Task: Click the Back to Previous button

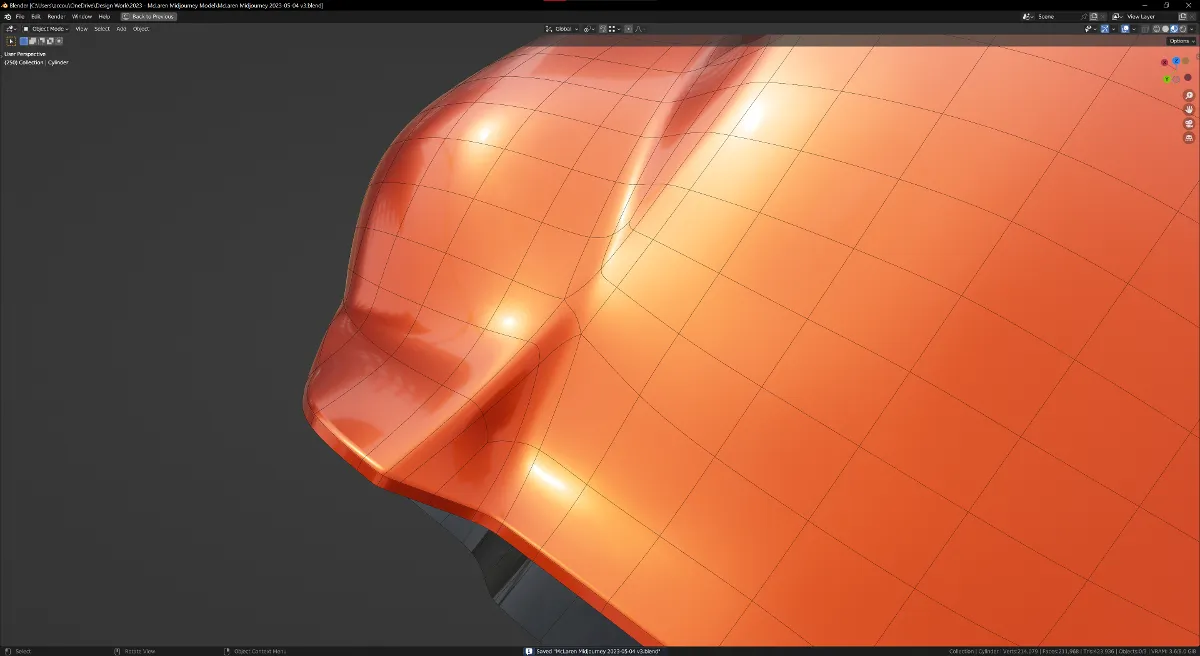Action: pyautogui.click(x=148, y=17)
